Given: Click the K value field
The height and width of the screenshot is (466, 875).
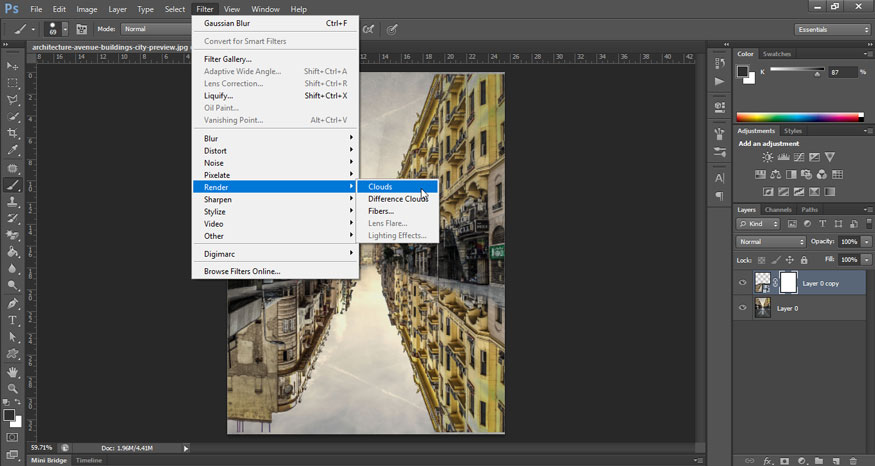Looking at the screenshot, I should point(842,72).
